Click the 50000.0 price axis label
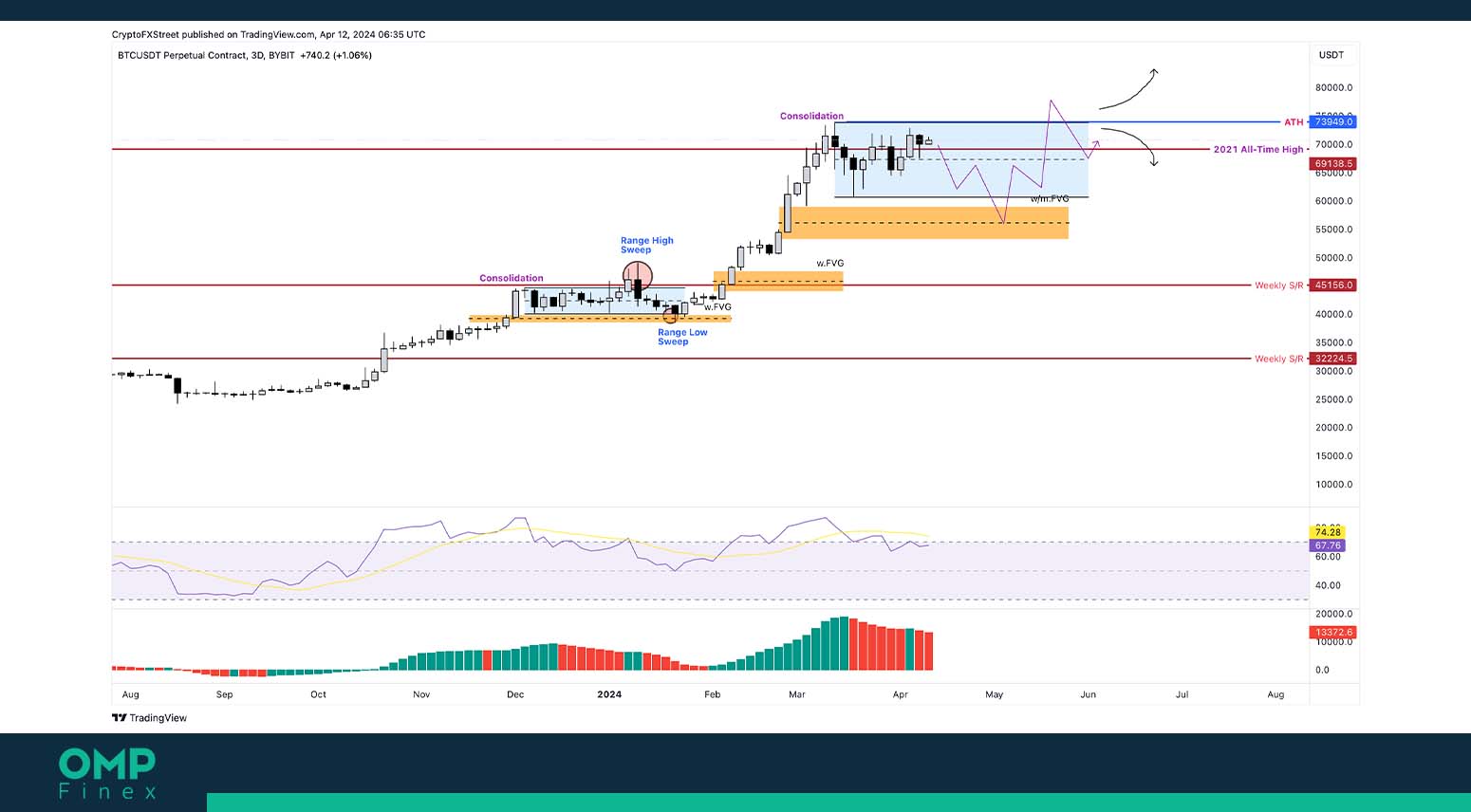Viewport: 1471px width, 812px height. pyautogui.click(x=1333, y=258)
